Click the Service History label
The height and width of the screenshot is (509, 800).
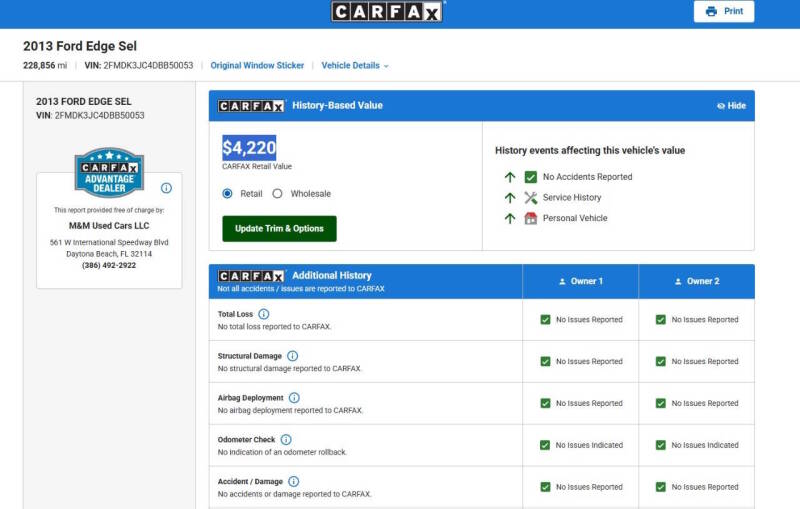(572, 198)
